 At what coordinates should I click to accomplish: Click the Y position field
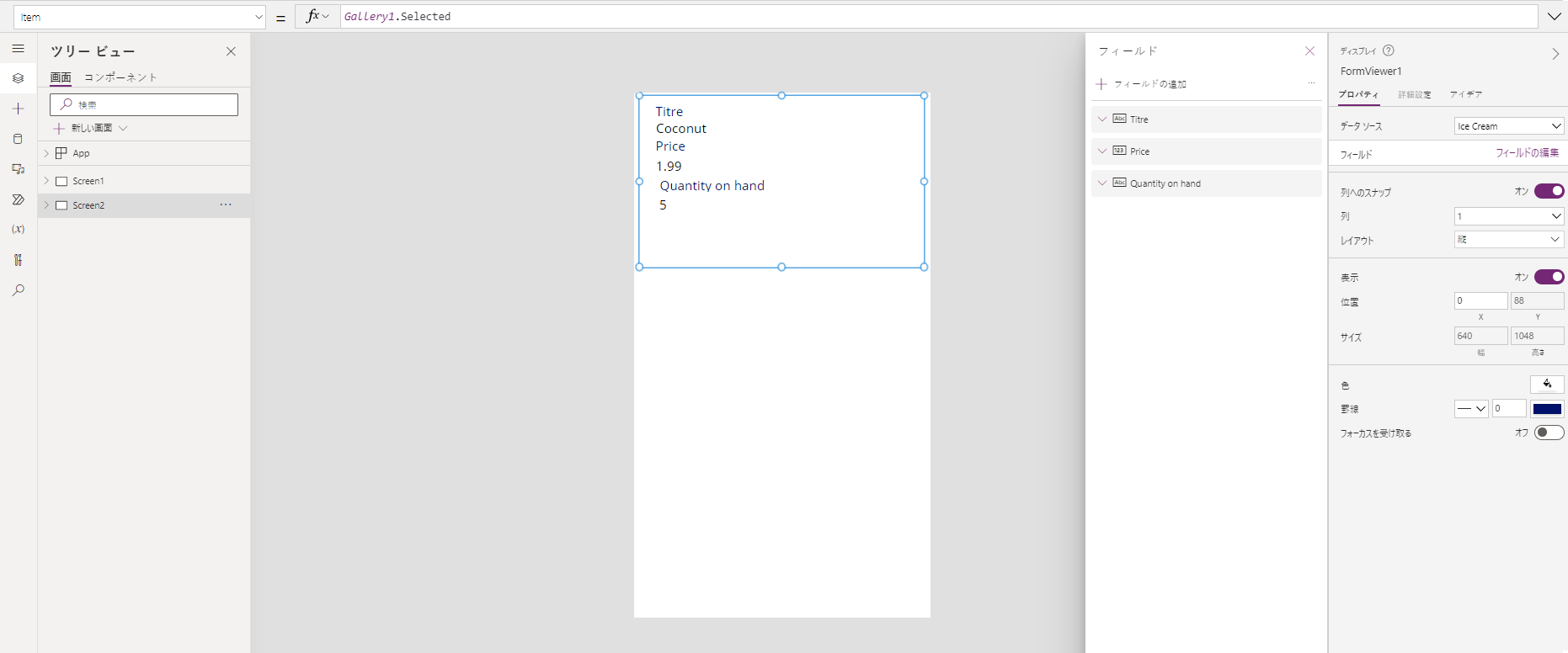coord(1537,300)
